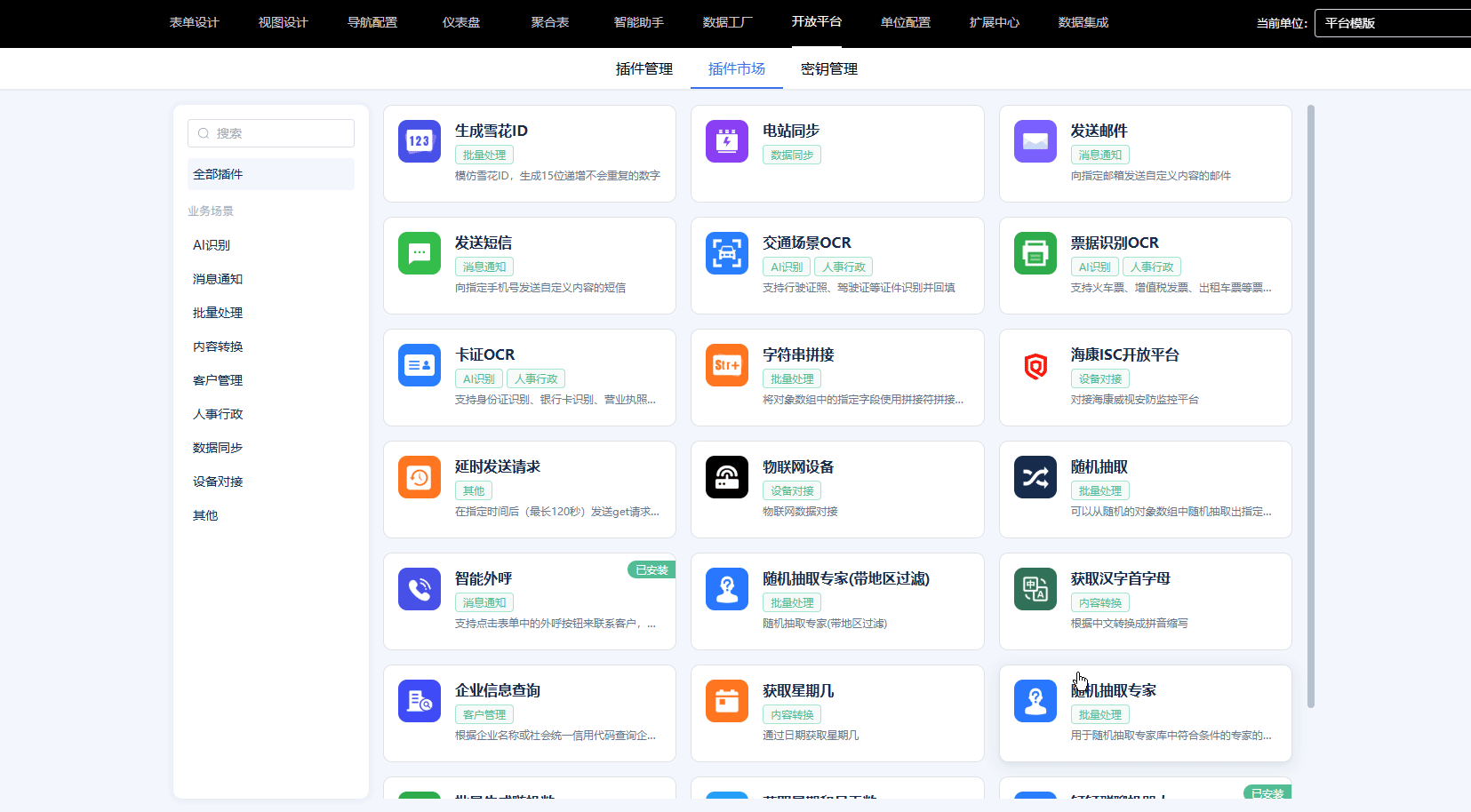Open the 当前单位 平台模版 dropdown
Image resolution: width=1471 pixels, height=812 pixels.
click(x=1391, y=23)
